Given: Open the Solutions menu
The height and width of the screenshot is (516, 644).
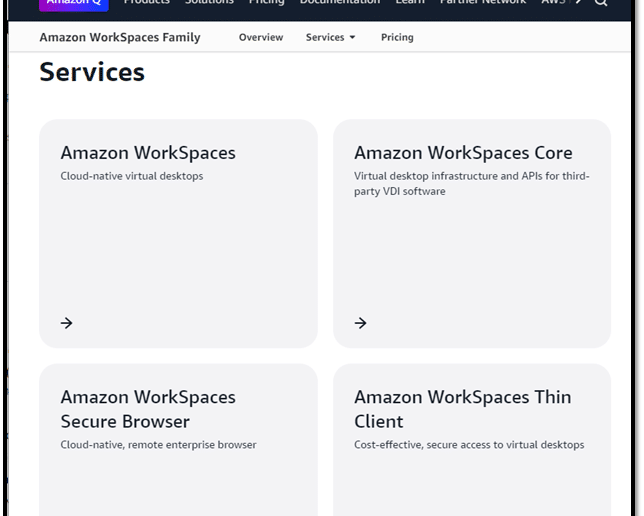Looking at the screenshot, I should point(209,2).
